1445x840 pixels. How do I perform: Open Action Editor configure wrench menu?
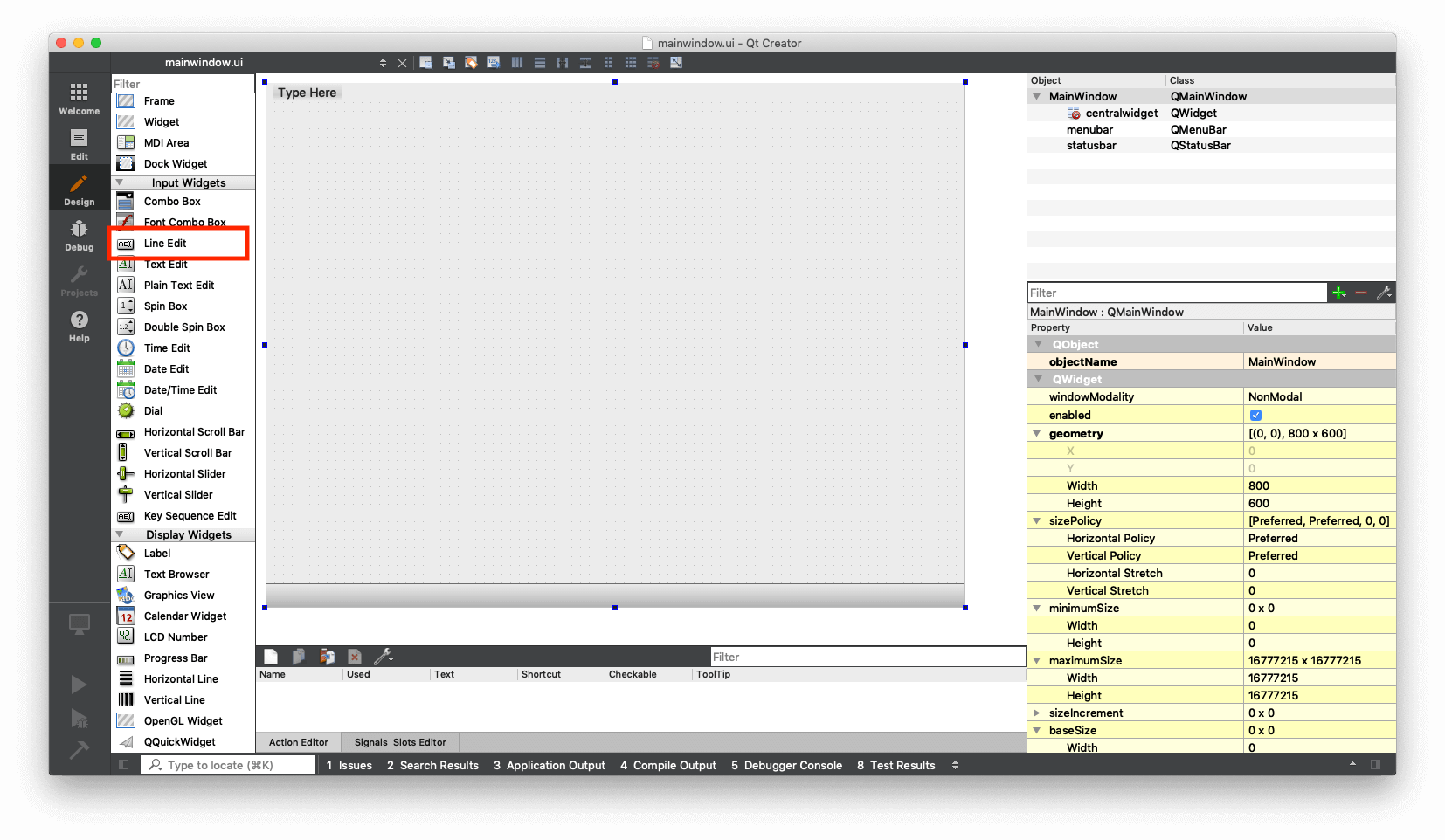384,657
